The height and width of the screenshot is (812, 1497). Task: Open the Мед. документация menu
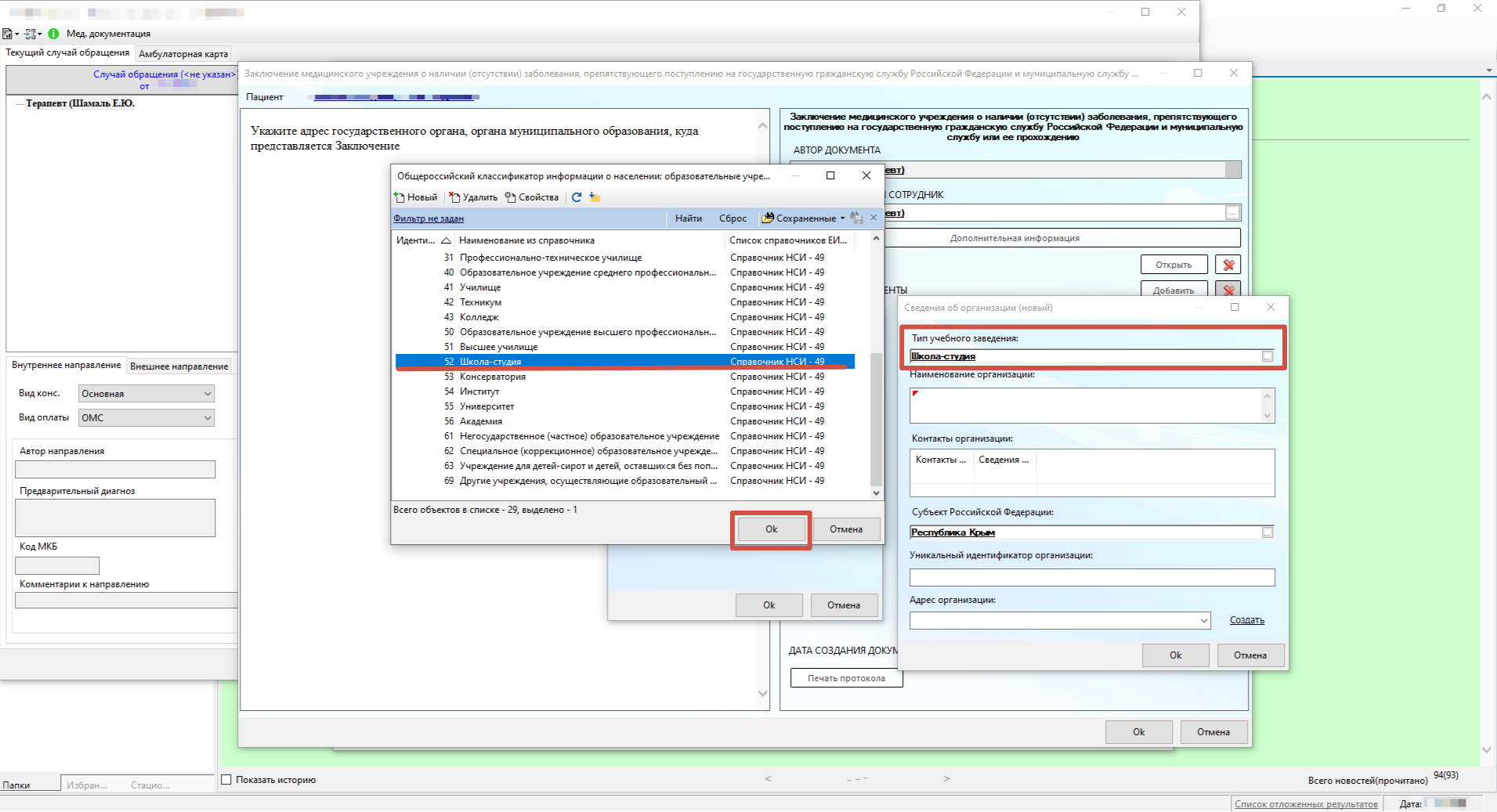(108, 34)
